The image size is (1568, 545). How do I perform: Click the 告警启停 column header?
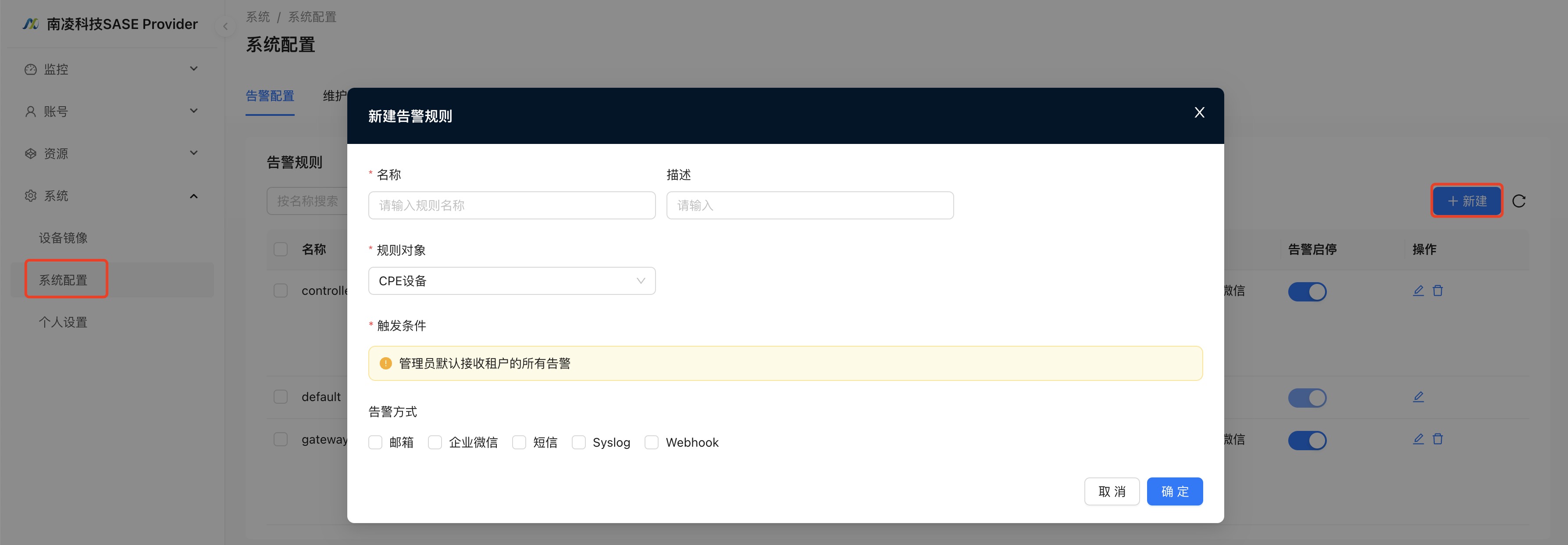pyautogui.click(x=1312, y=249)
